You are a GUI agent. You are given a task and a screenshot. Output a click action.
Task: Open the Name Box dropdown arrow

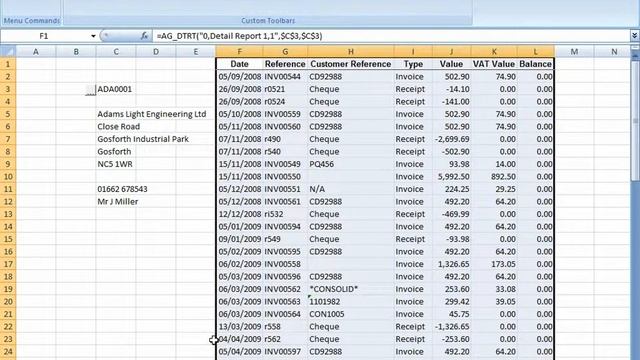coord(93,36)
